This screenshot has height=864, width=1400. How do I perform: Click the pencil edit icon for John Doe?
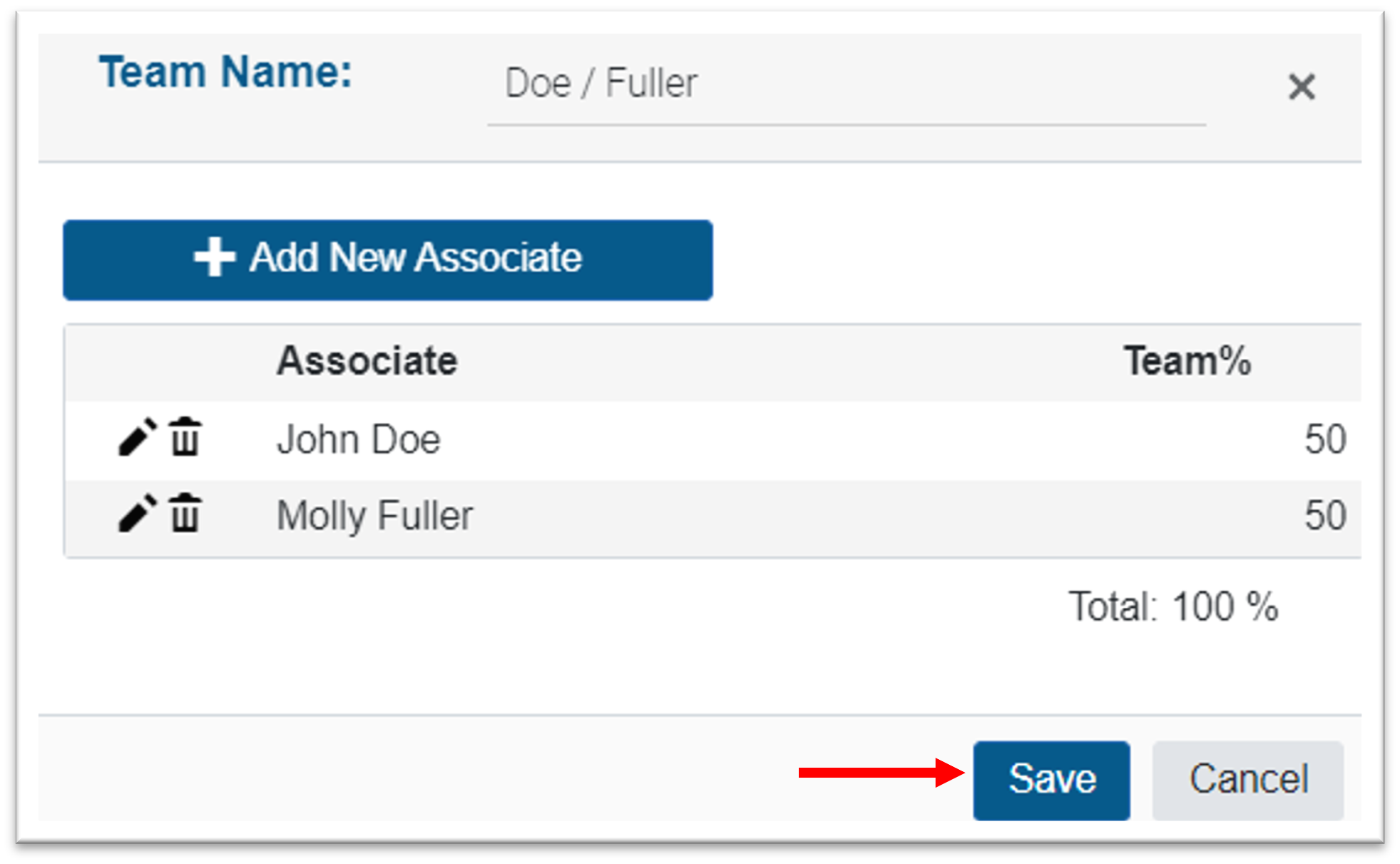coord(137,437)
